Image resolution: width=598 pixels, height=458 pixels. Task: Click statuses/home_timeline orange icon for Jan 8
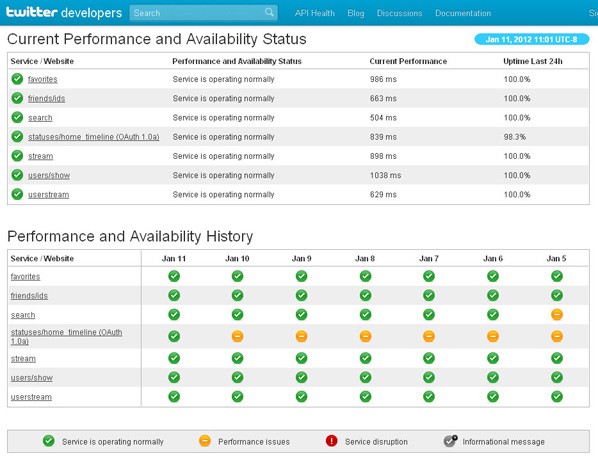tap(365, 336)
